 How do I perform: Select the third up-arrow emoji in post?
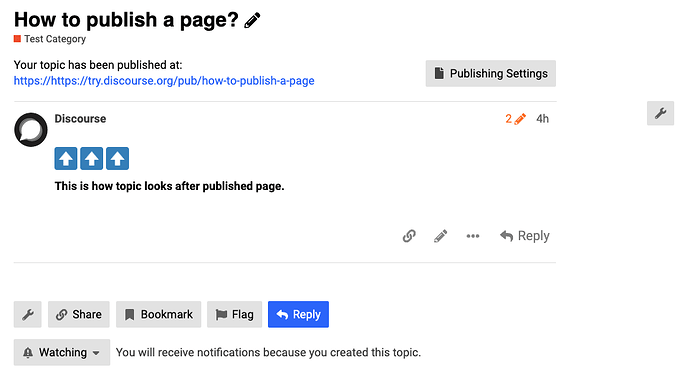(117, 158)
